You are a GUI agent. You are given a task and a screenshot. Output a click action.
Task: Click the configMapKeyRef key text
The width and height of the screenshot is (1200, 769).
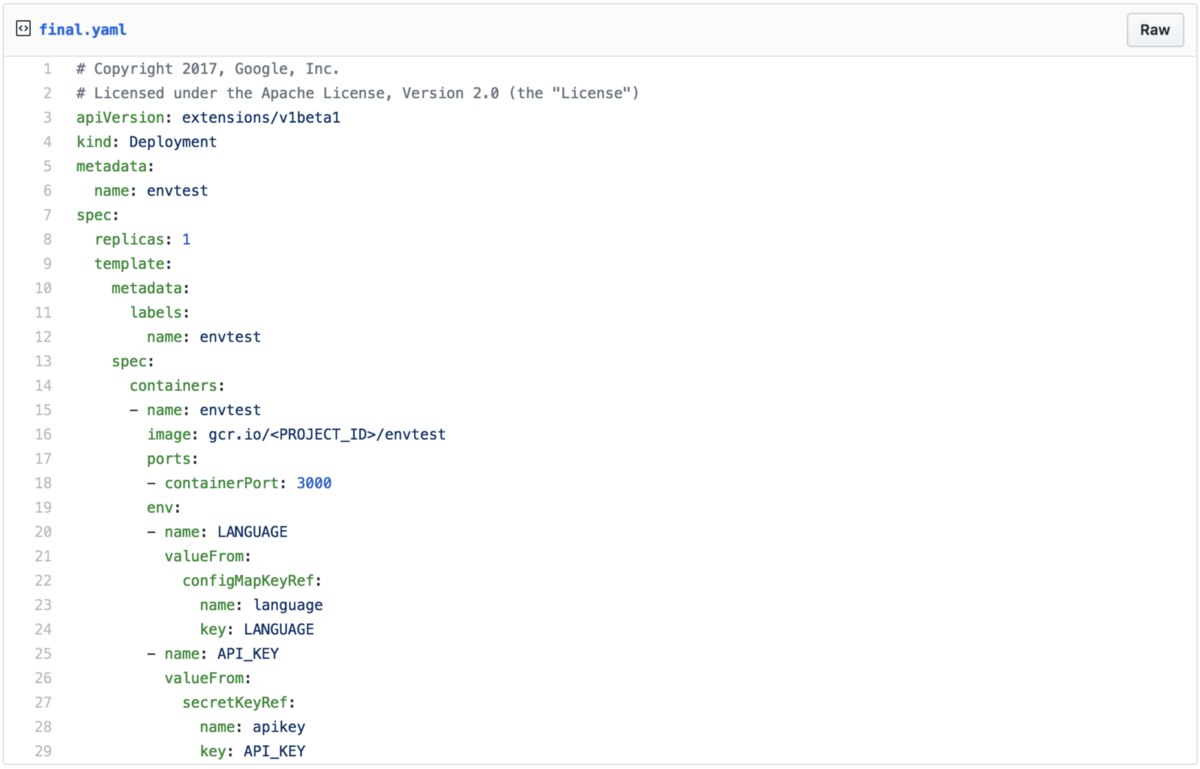pos(251,580)
